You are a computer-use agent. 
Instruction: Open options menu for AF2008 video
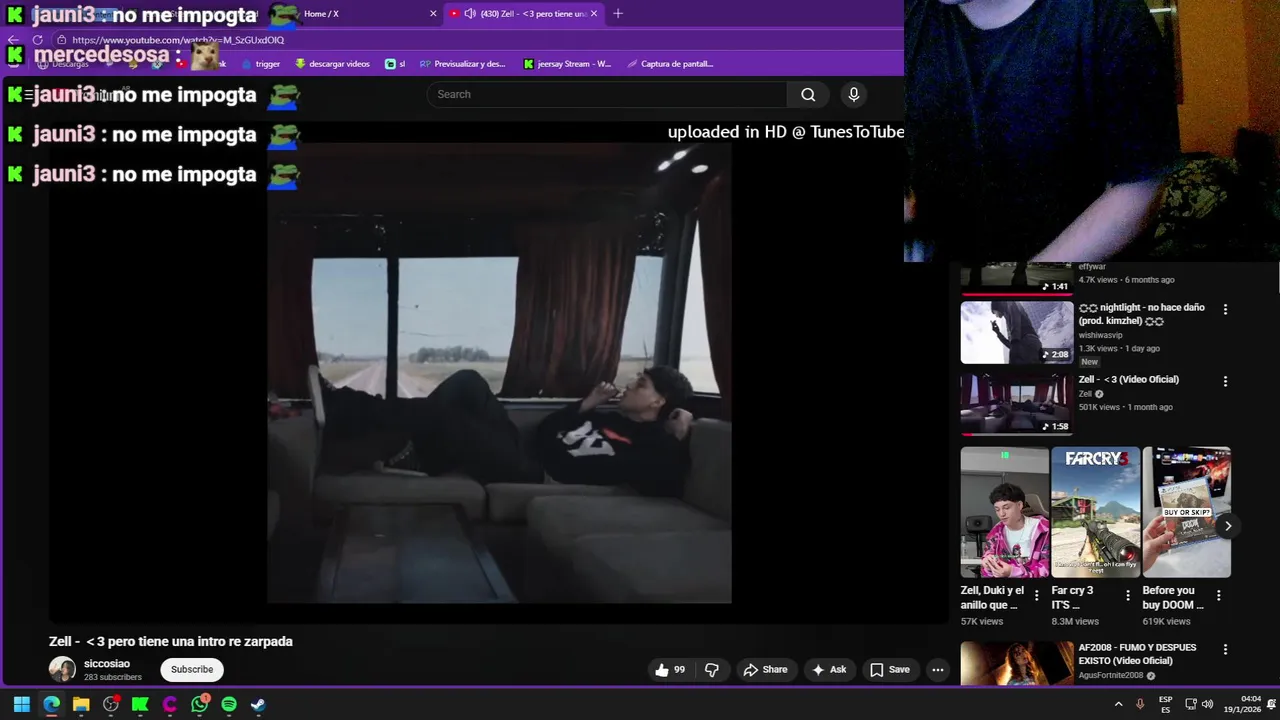click(x=1225, y=649)
